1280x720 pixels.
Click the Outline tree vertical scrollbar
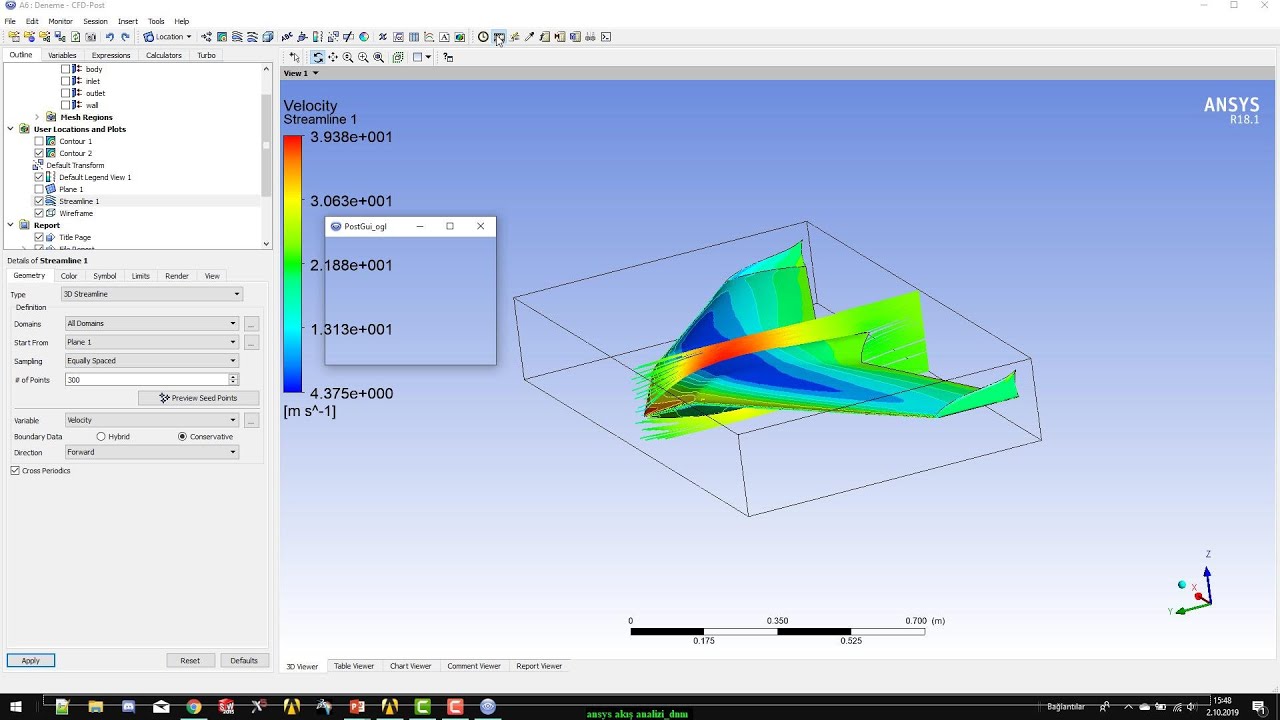[266, 145]
